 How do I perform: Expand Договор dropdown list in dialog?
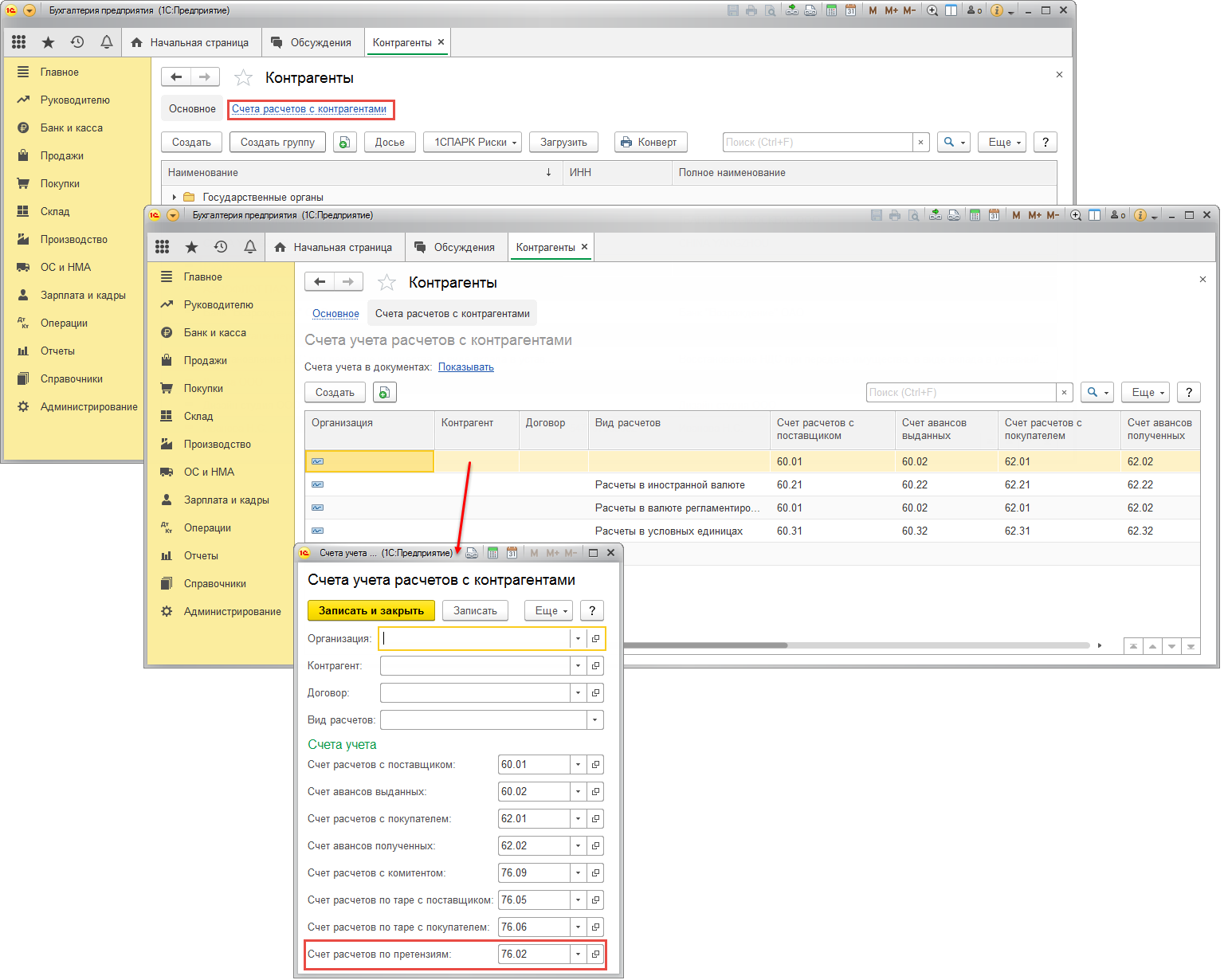point(578,692)
